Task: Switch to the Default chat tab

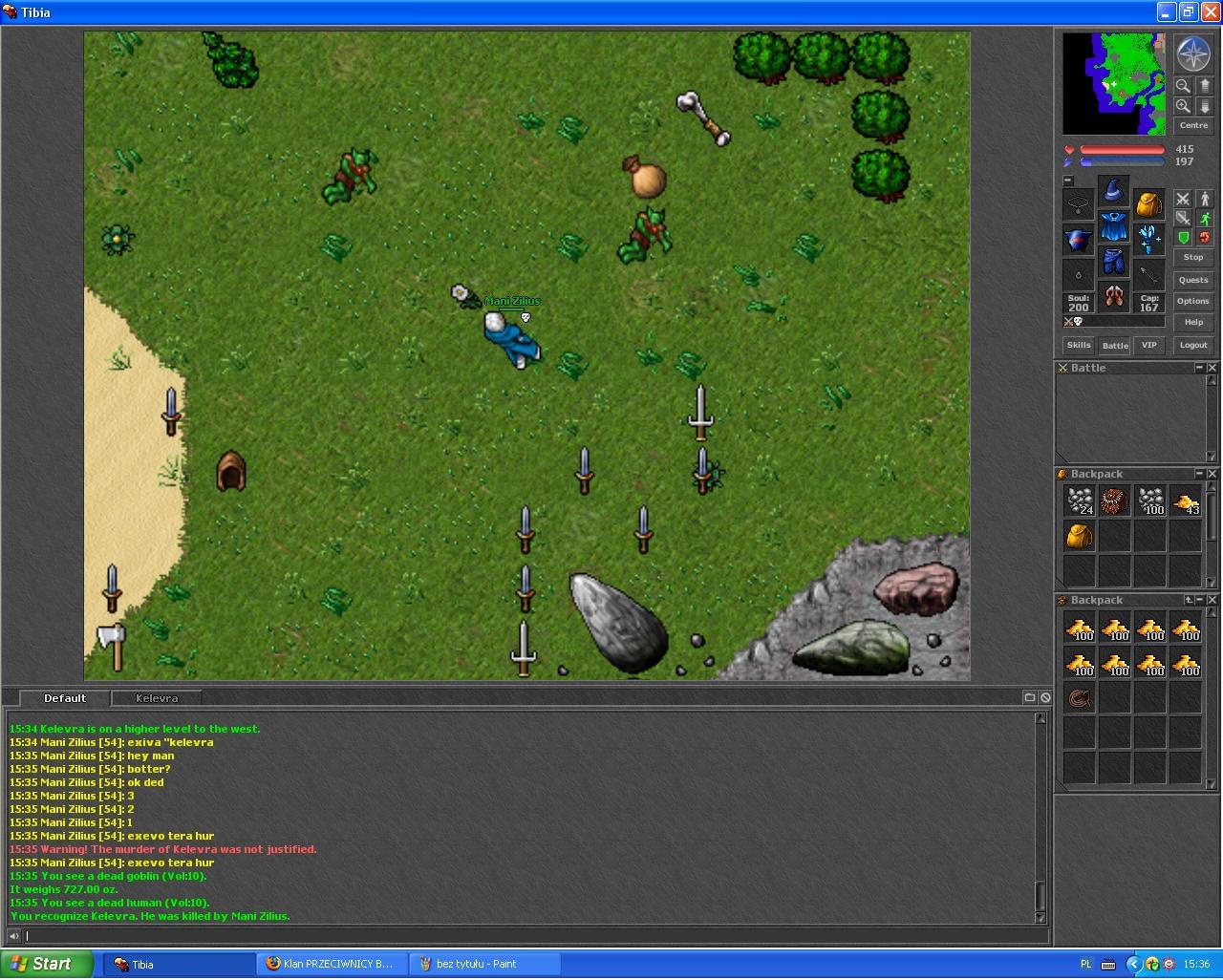Action: (x=65, y=698)
